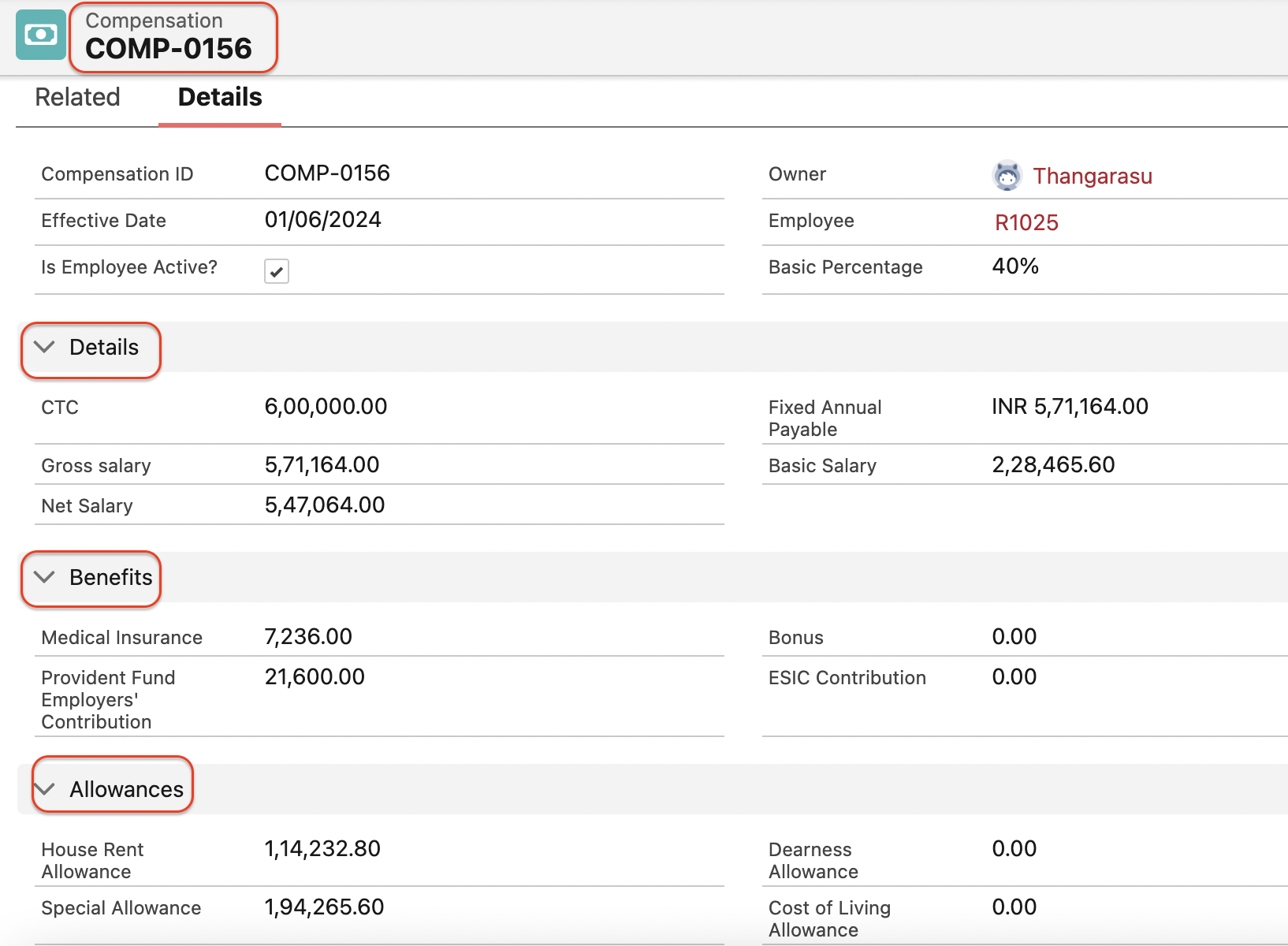Collapse the Benefits section chevron
The width and height of the screenshot is (1288, 946).
[45, 578]
